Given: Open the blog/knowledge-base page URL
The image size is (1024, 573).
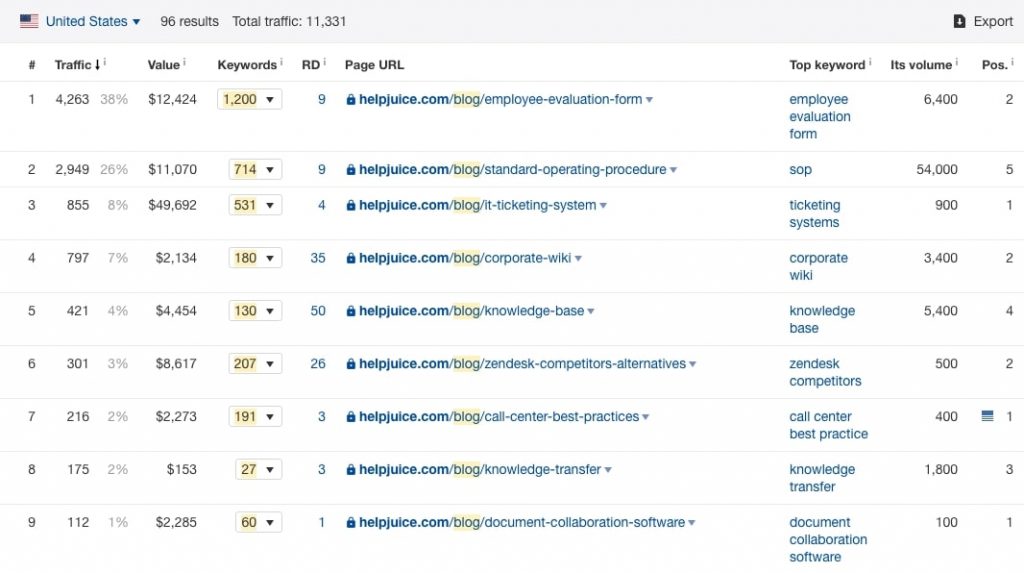Looking at the screenshot, I should 472,311.
